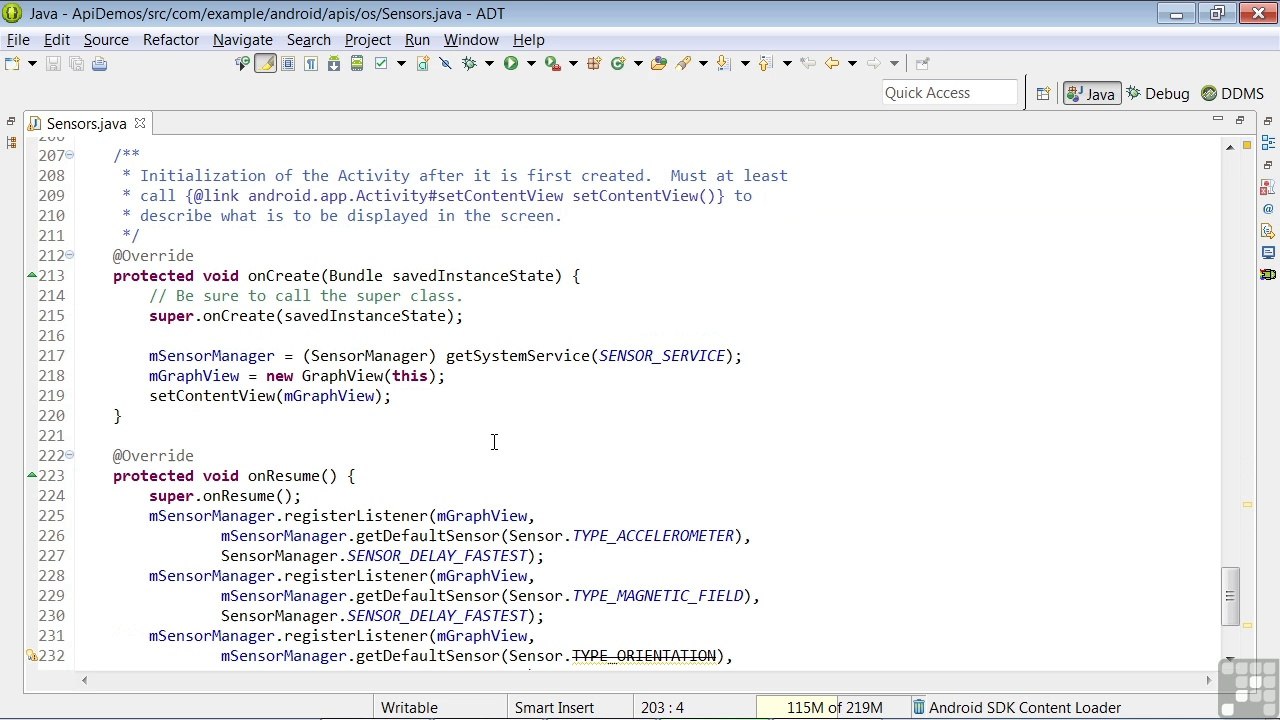
Task: Click the Search flashlight icon
Action: click(683, 63)
